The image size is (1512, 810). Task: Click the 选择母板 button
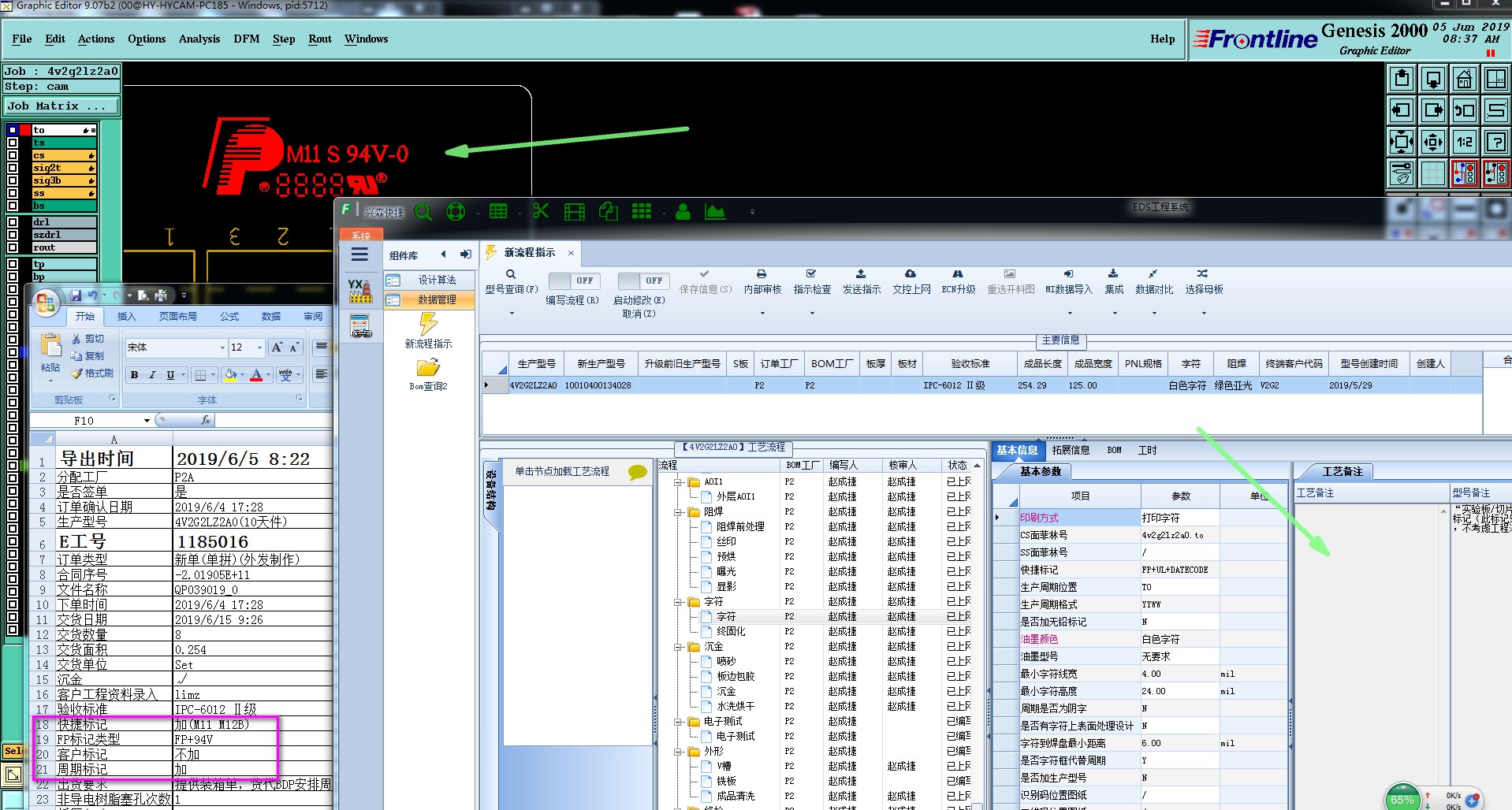point(1204,282)
